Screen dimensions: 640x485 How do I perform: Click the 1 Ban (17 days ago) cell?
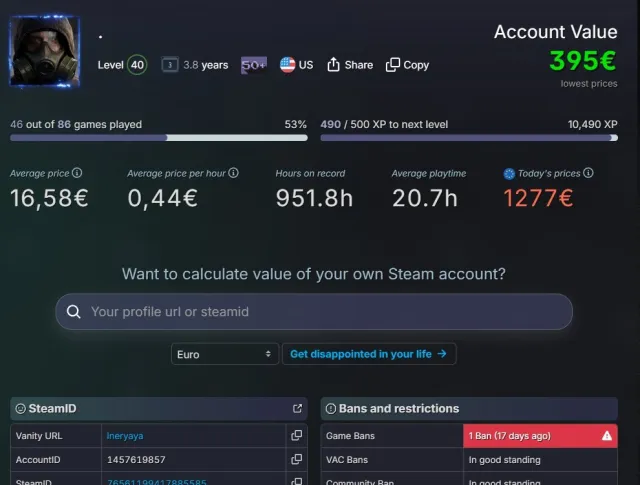(540, 436)
